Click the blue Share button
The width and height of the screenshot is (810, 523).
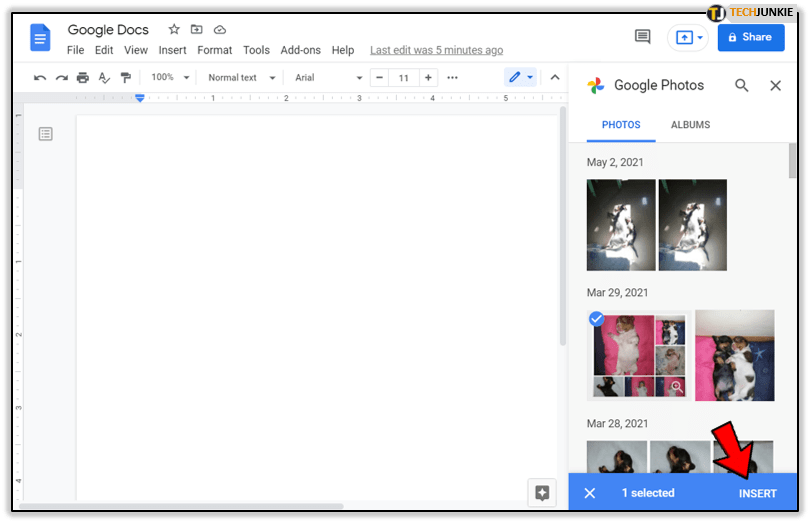[x=750, y=37]
